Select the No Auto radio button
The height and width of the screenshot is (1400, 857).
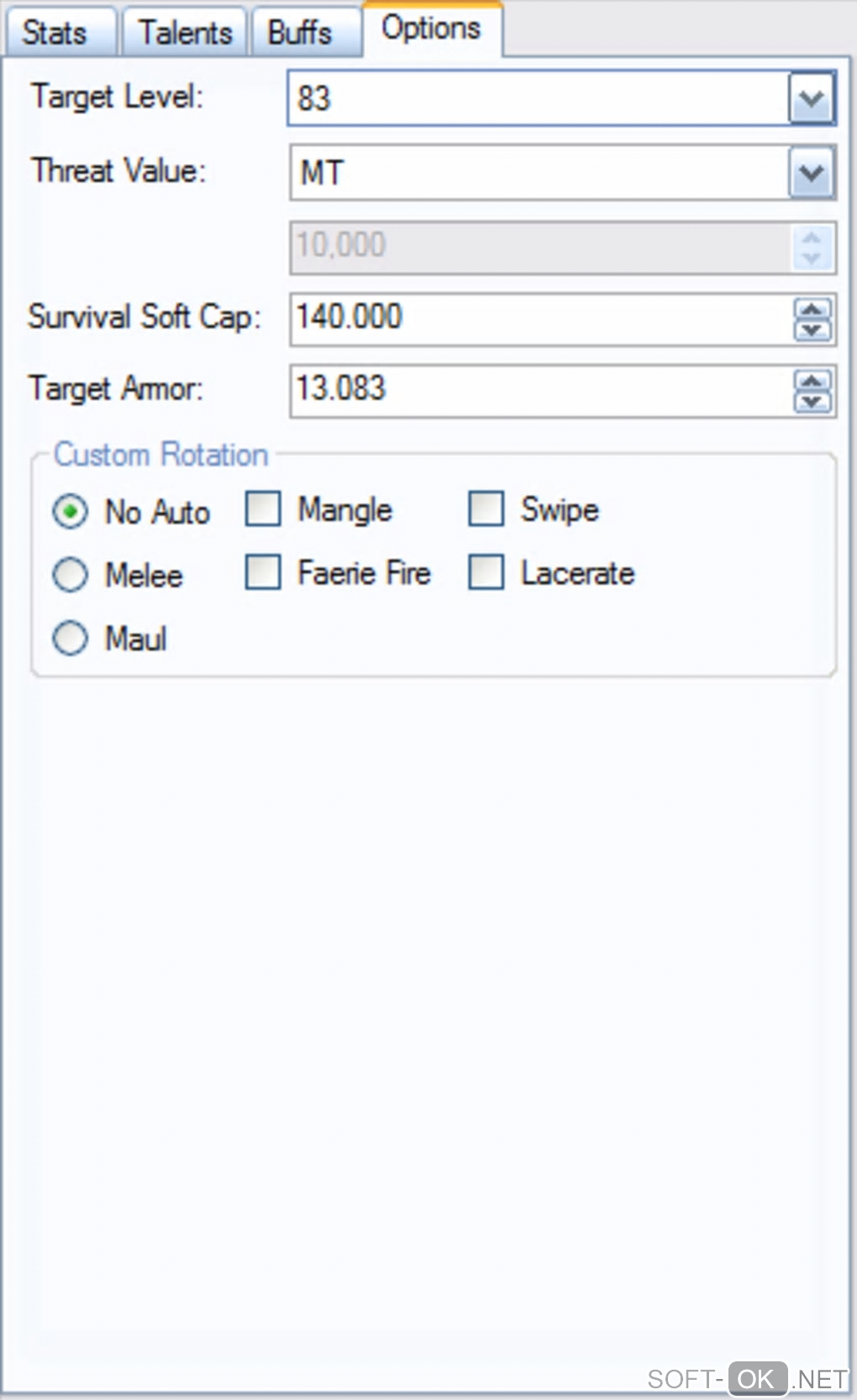point(70,511)
